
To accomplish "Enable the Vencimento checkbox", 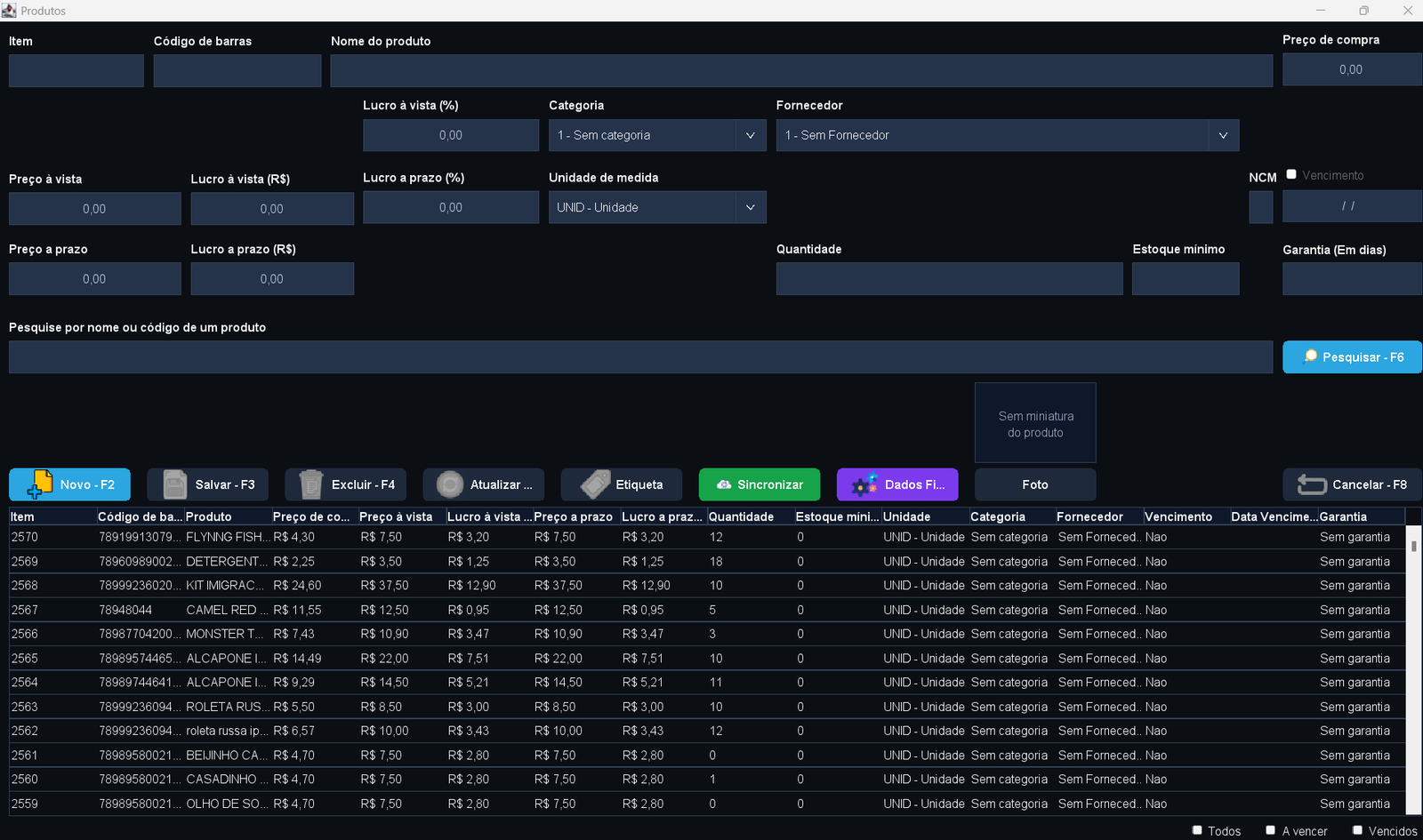I will 1291,174.
